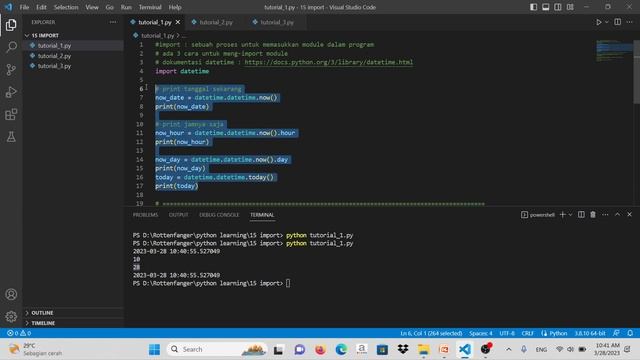Run the Python file with play button

click(x=598, y=22)
